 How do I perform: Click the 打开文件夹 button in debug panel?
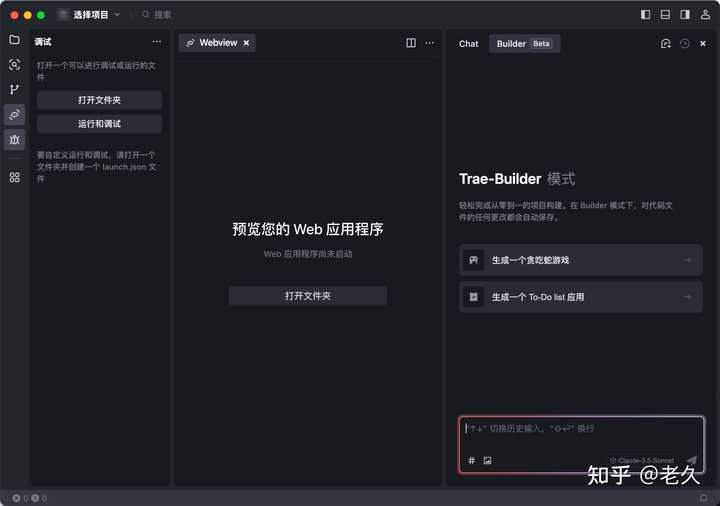point(99,100)
